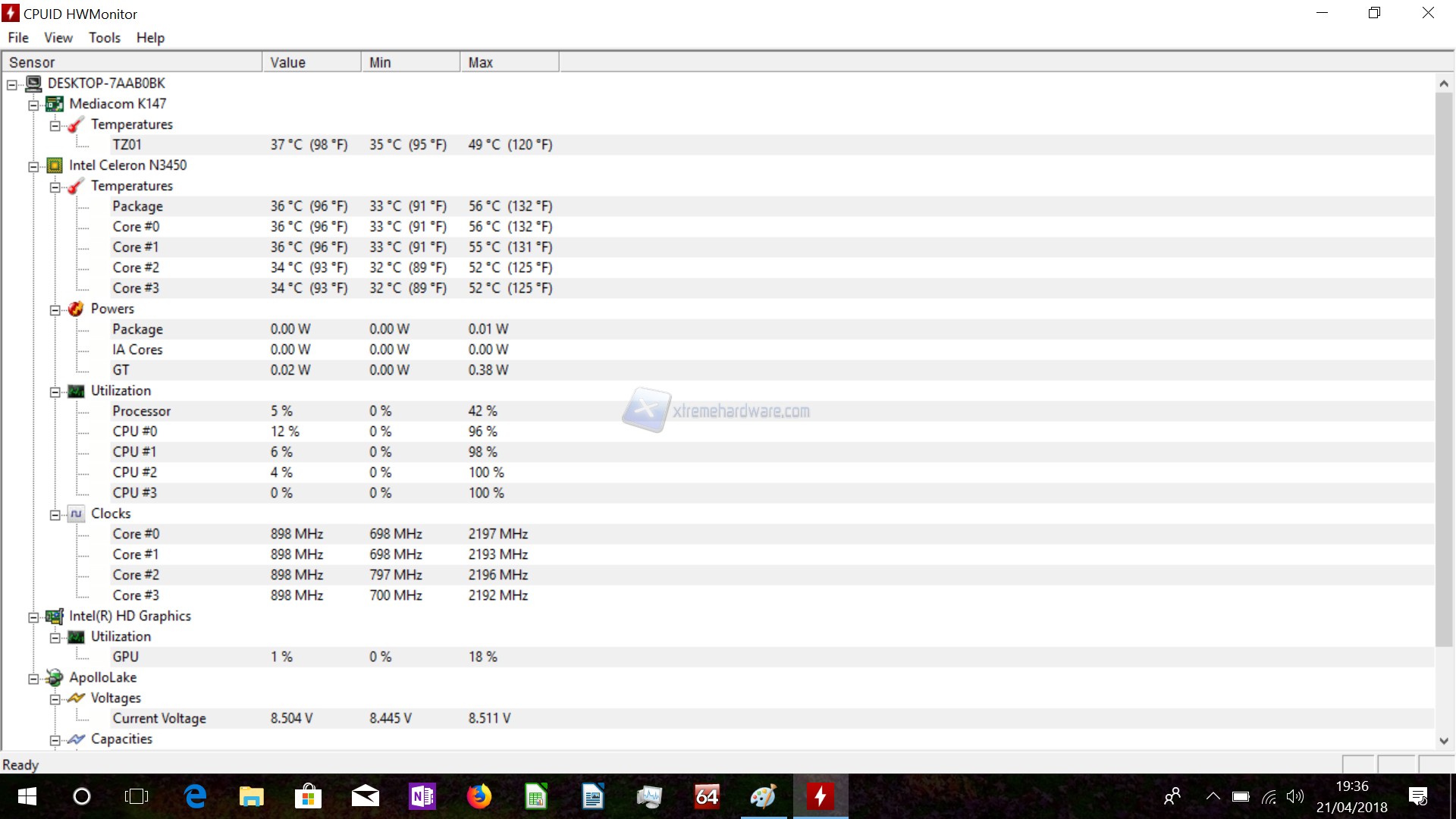Collapse the Powers tree section
The image size is (1456, 819).
pyautogui.click(x=55, y=310)
